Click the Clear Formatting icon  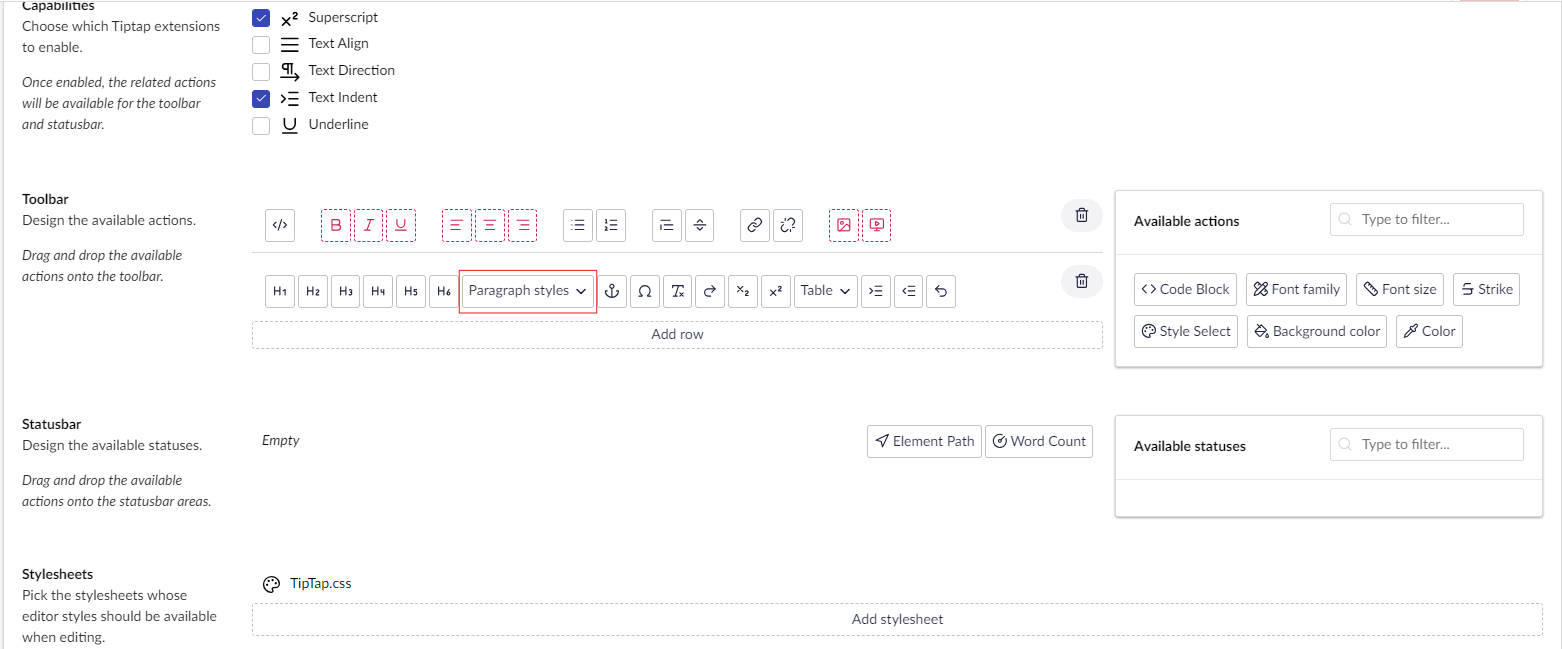[x=677, y=291]
